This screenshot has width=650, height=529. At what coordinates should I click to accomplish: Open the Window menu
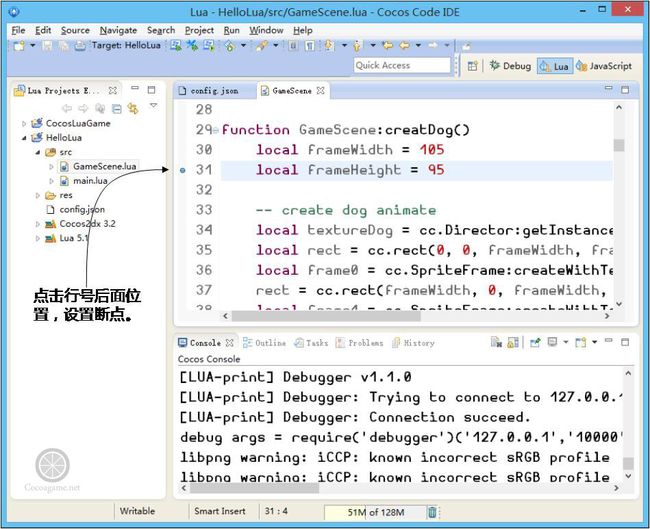click(266, 30)
